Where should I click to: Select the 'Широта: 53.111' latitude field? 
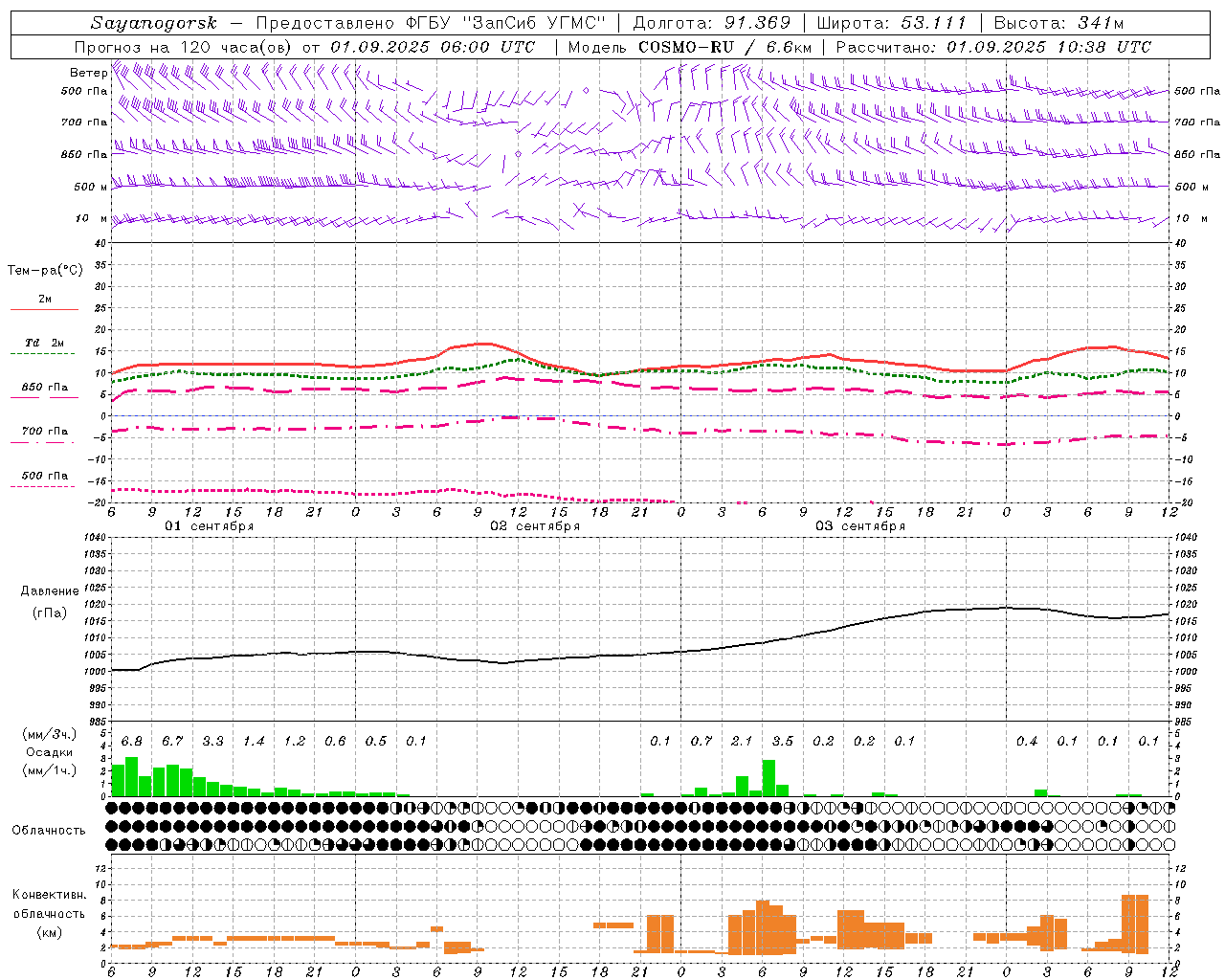pyautogui.click(x=891, y=23)
